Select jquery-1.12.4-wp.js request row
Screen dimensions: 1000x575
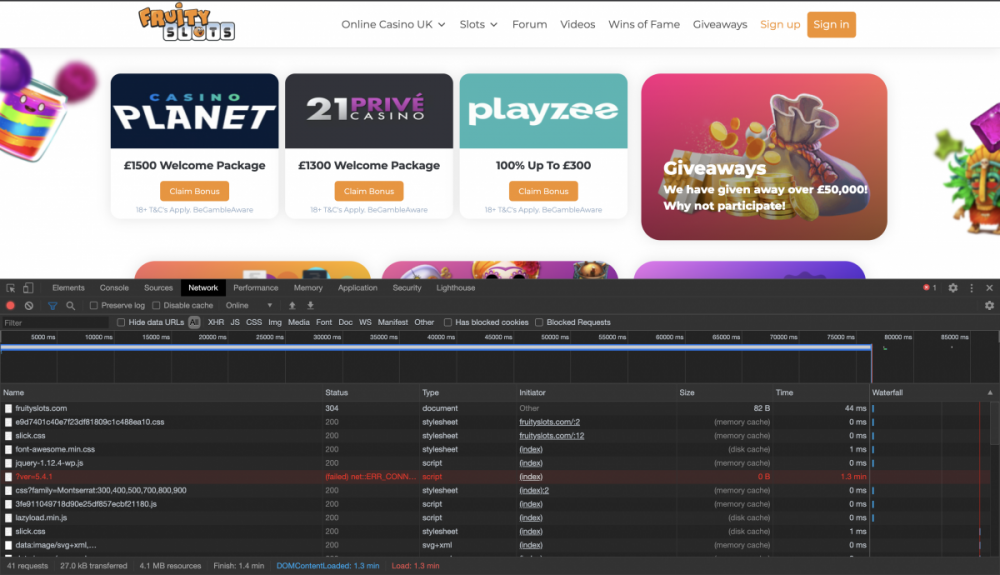pyautogui.click(x=436, y=463)
